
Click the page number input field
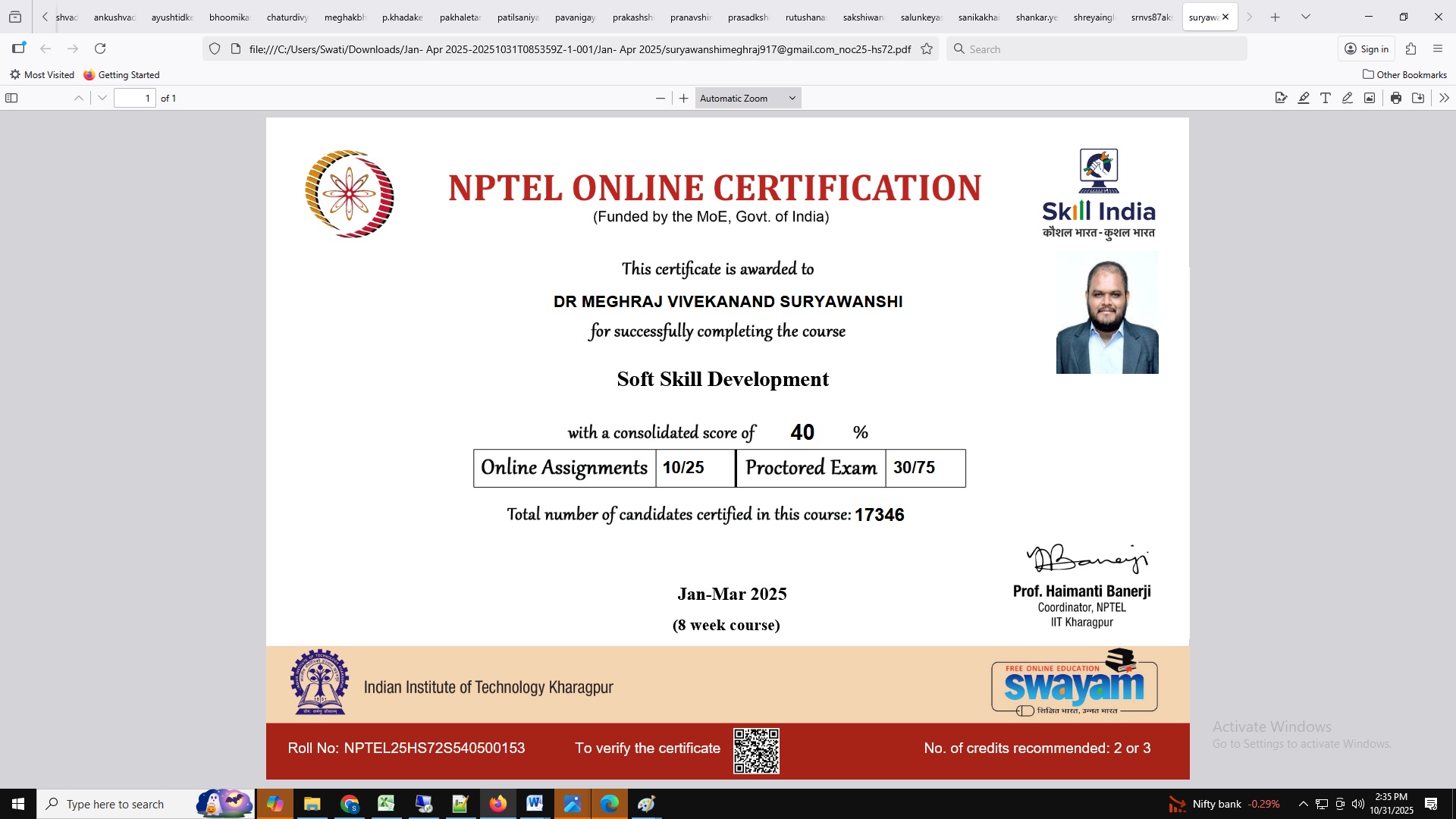(x=134, y=98)
